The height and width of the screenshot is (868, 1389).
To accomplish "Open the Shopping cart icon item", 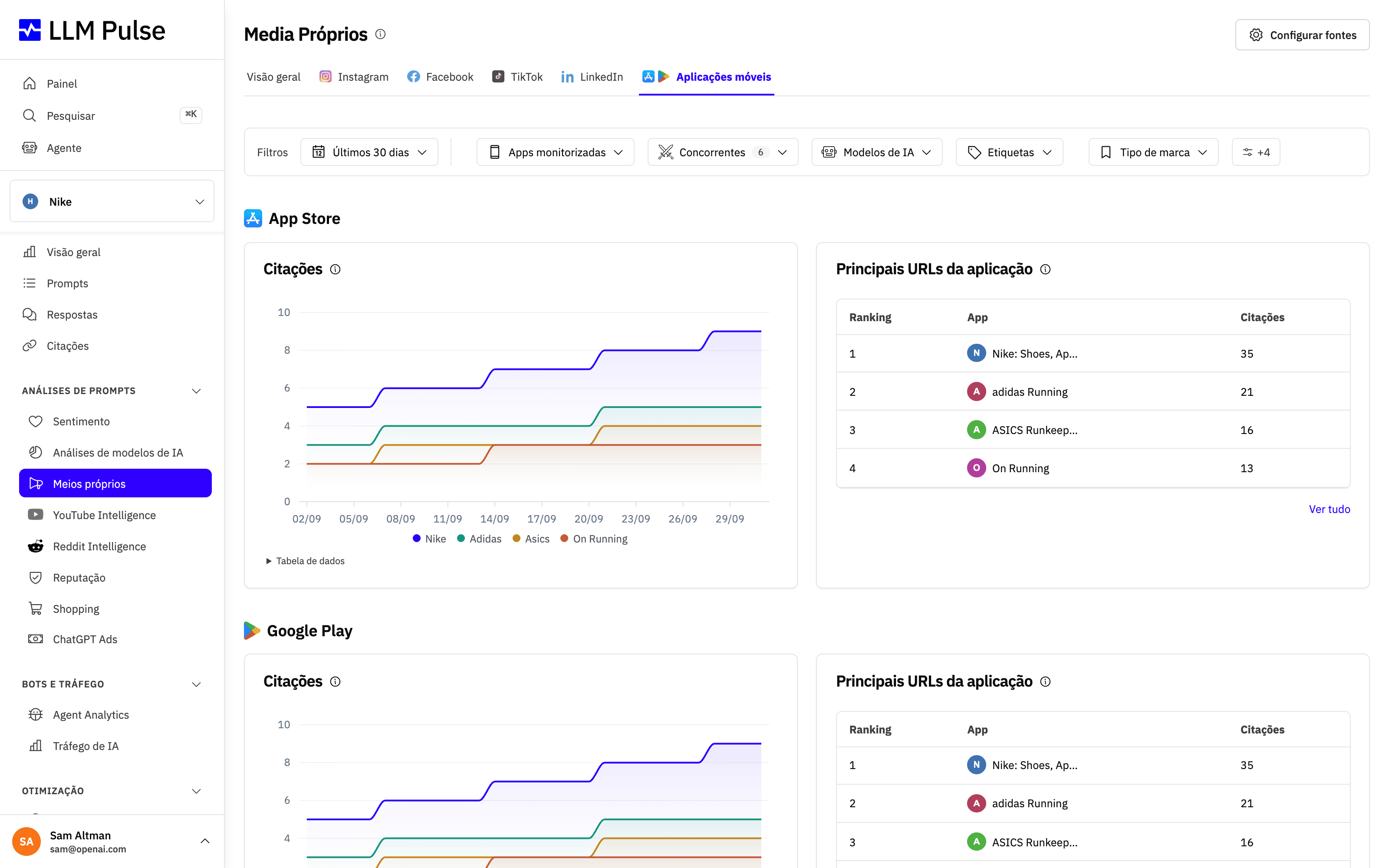I will [x=36, y=608].
